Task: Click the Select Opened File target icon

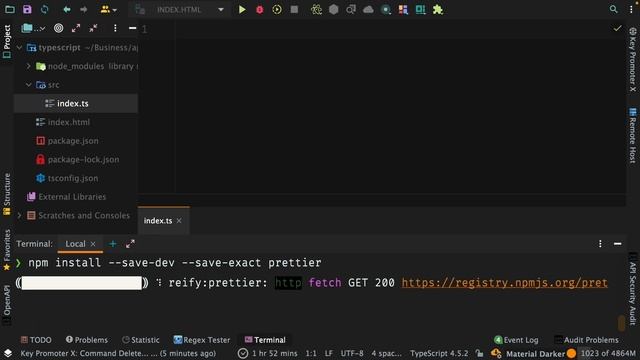Action: 58,28
